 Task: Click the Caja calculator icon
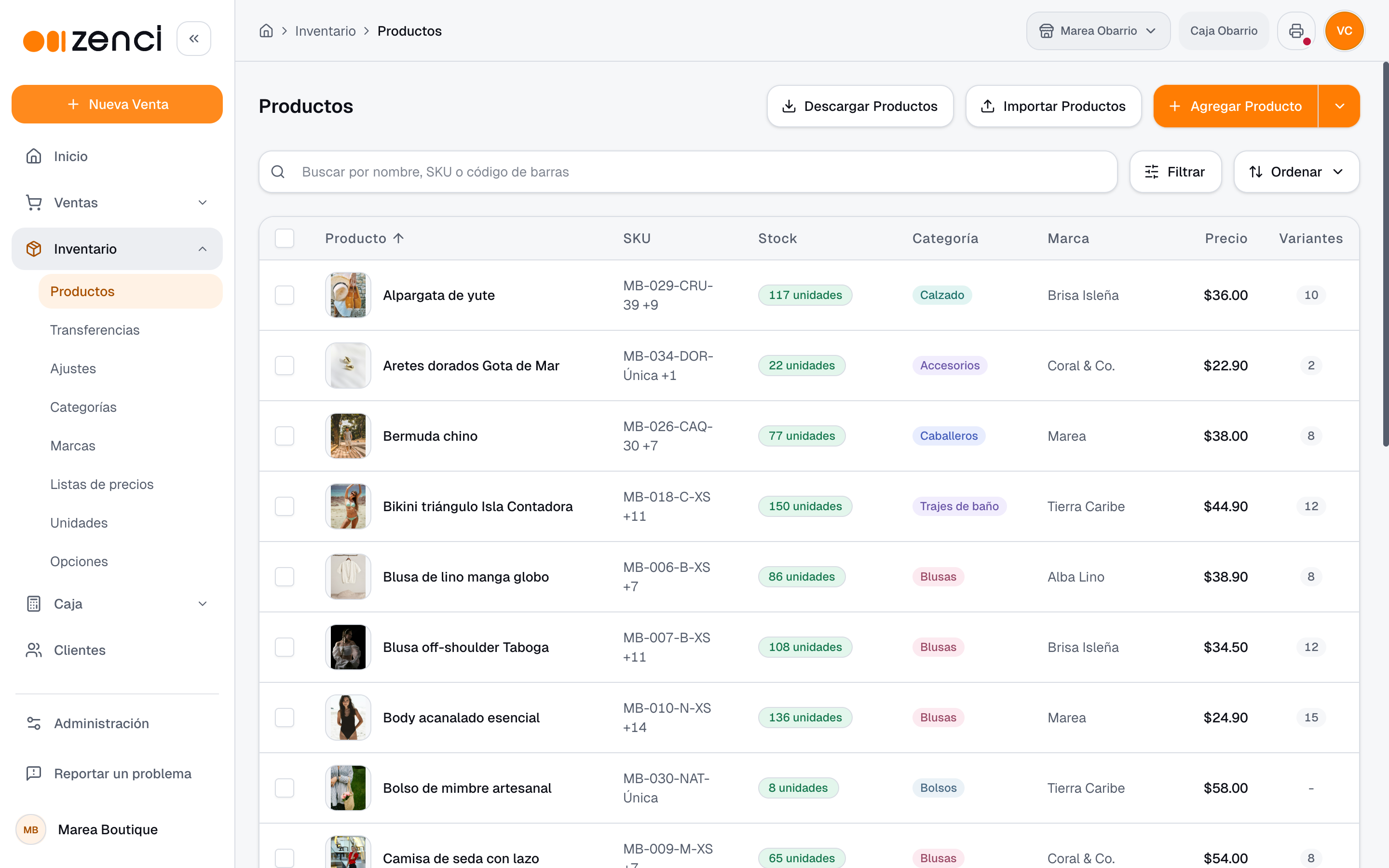coord(34,604)
